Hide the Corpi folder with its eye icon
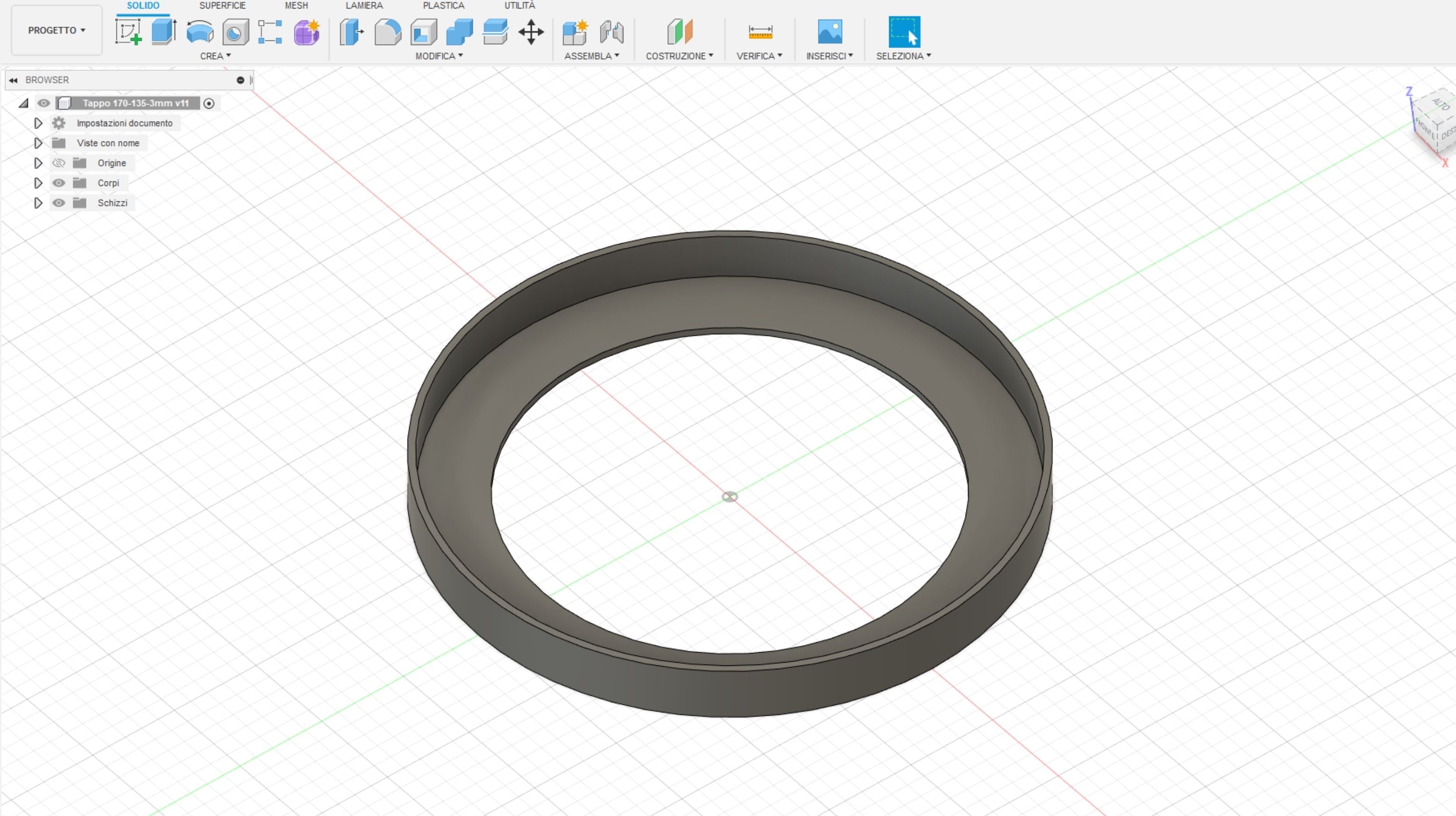 tap(59, 182)
